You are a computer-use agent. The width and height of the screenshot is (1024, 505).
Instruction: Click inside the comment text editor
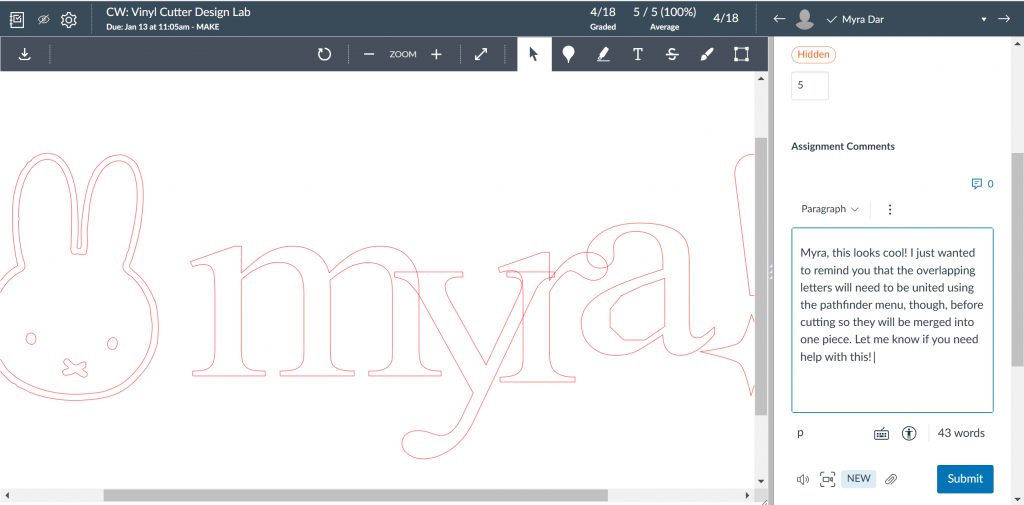pyautogui.click(x=892, y=320)
